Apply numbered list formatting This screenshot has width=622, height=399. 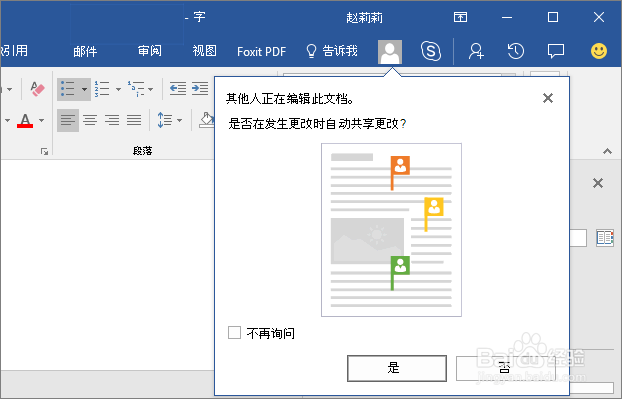pos(102,89)
